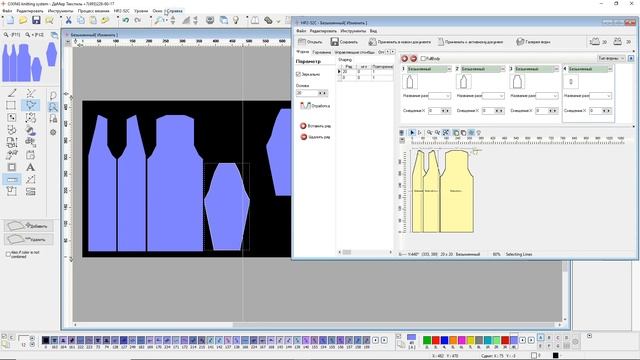This screenshot has width=640, height=360.
Task: Click the first garment view icon at top right
Action: coord(595,41)
